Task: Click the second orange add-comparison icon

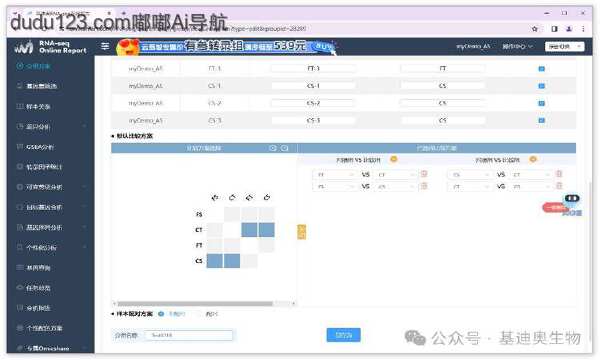Action: (533, 159)
